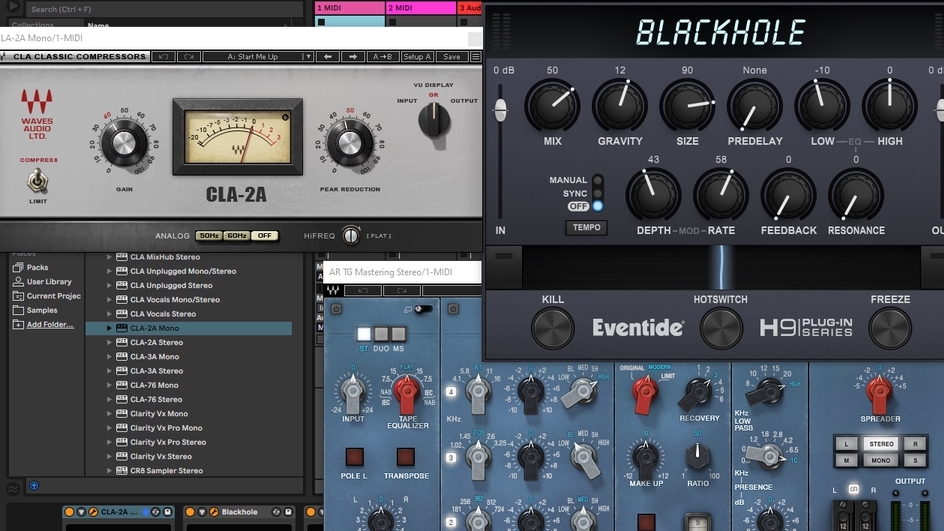Enable the Transpose button

point(406,456)
